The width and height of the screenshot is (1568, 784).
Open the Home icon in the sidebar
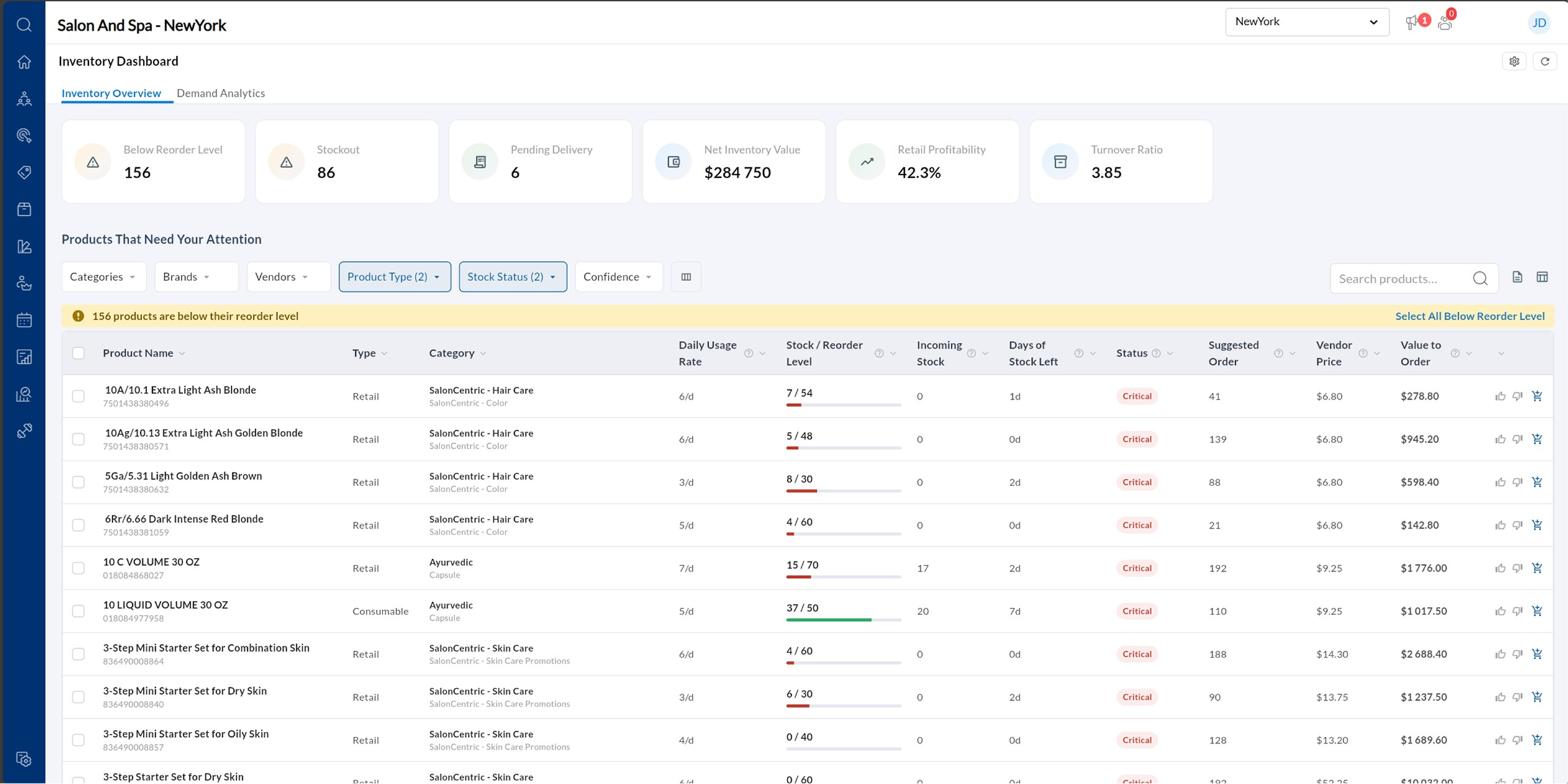24,62
